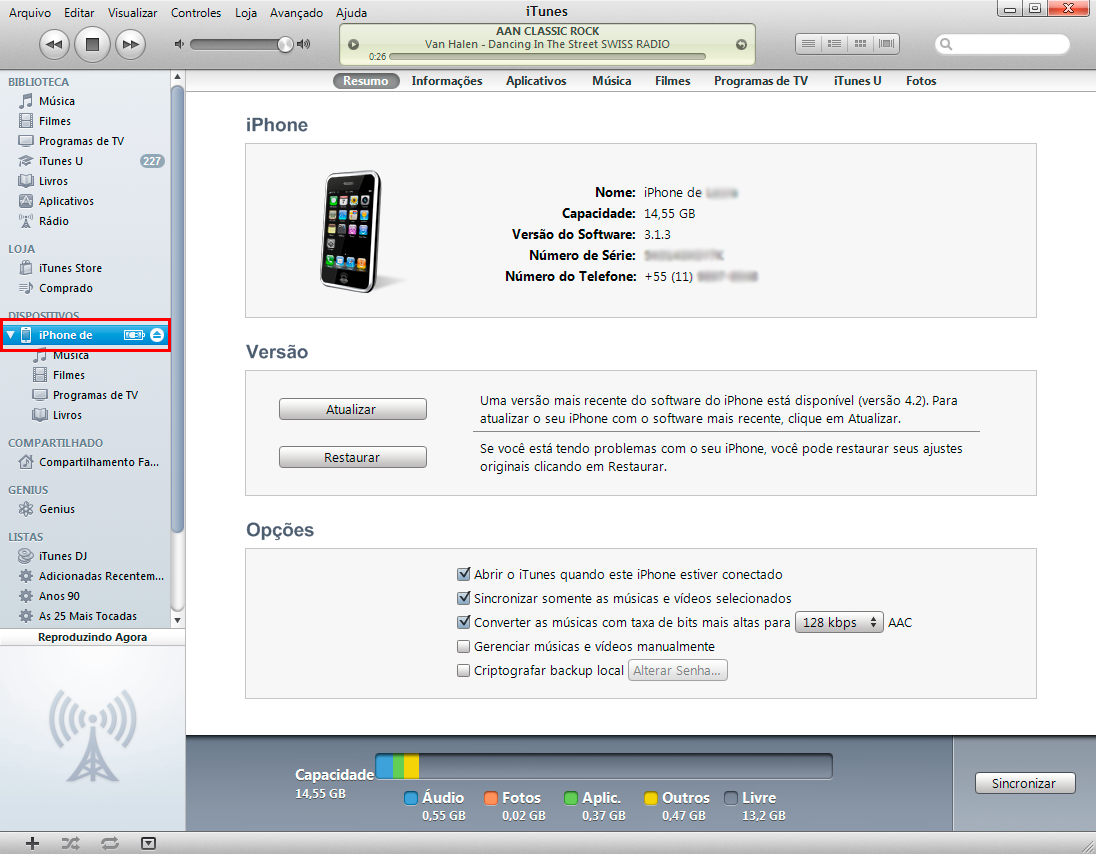The width and height of the screenshot is (1096, 854).
Task: Open Livros under the iPhone device
Action: tap(85, 415)
